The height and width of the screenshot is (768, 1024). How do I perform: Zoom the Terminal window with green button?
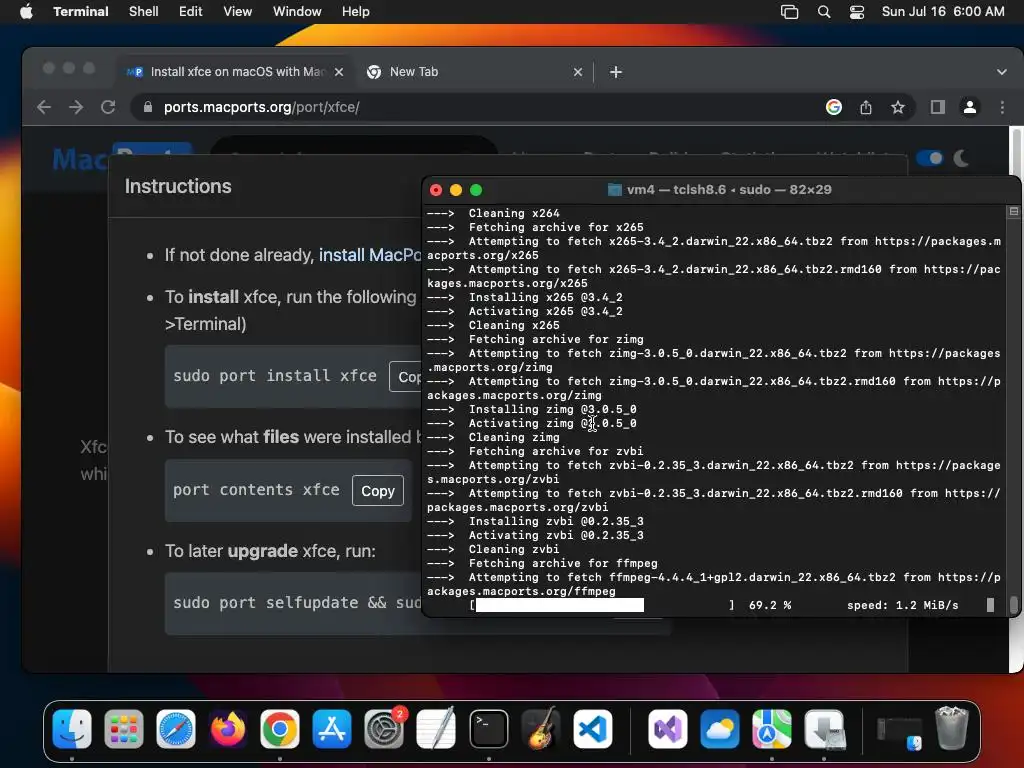(x=476, y=190)
